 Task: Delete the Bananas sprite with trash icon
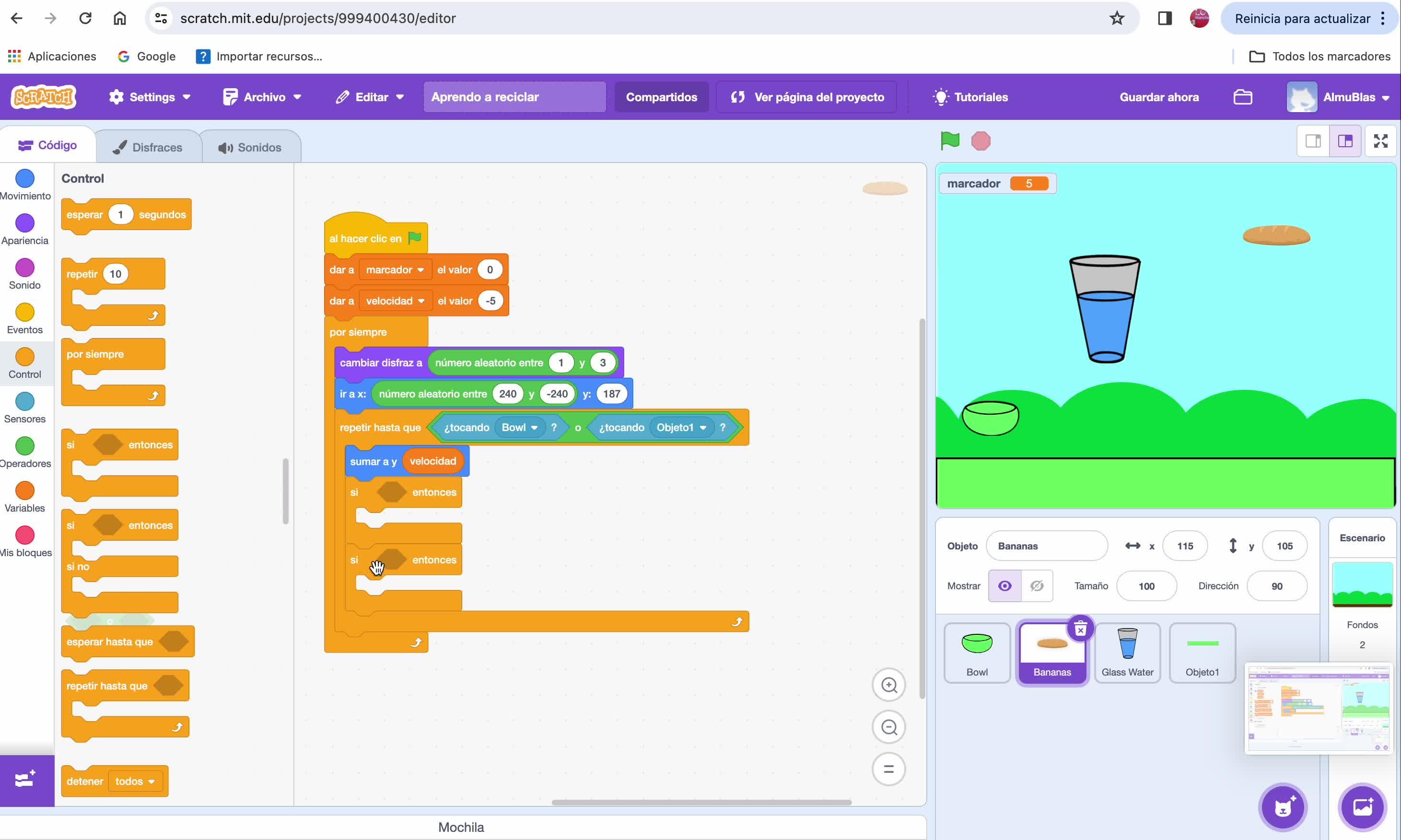[1080, 629]
